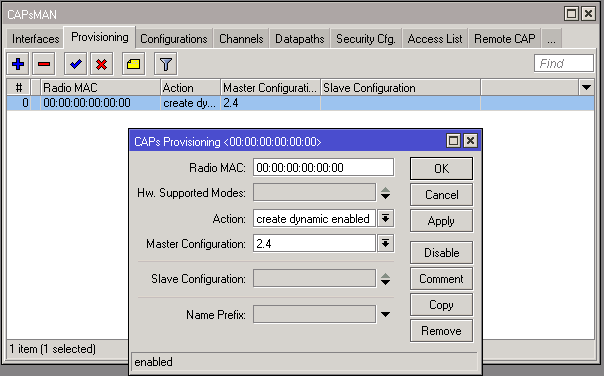Go to the Channels tab
The height and width of the screenshot is (376, 604).
pos(241,39)
